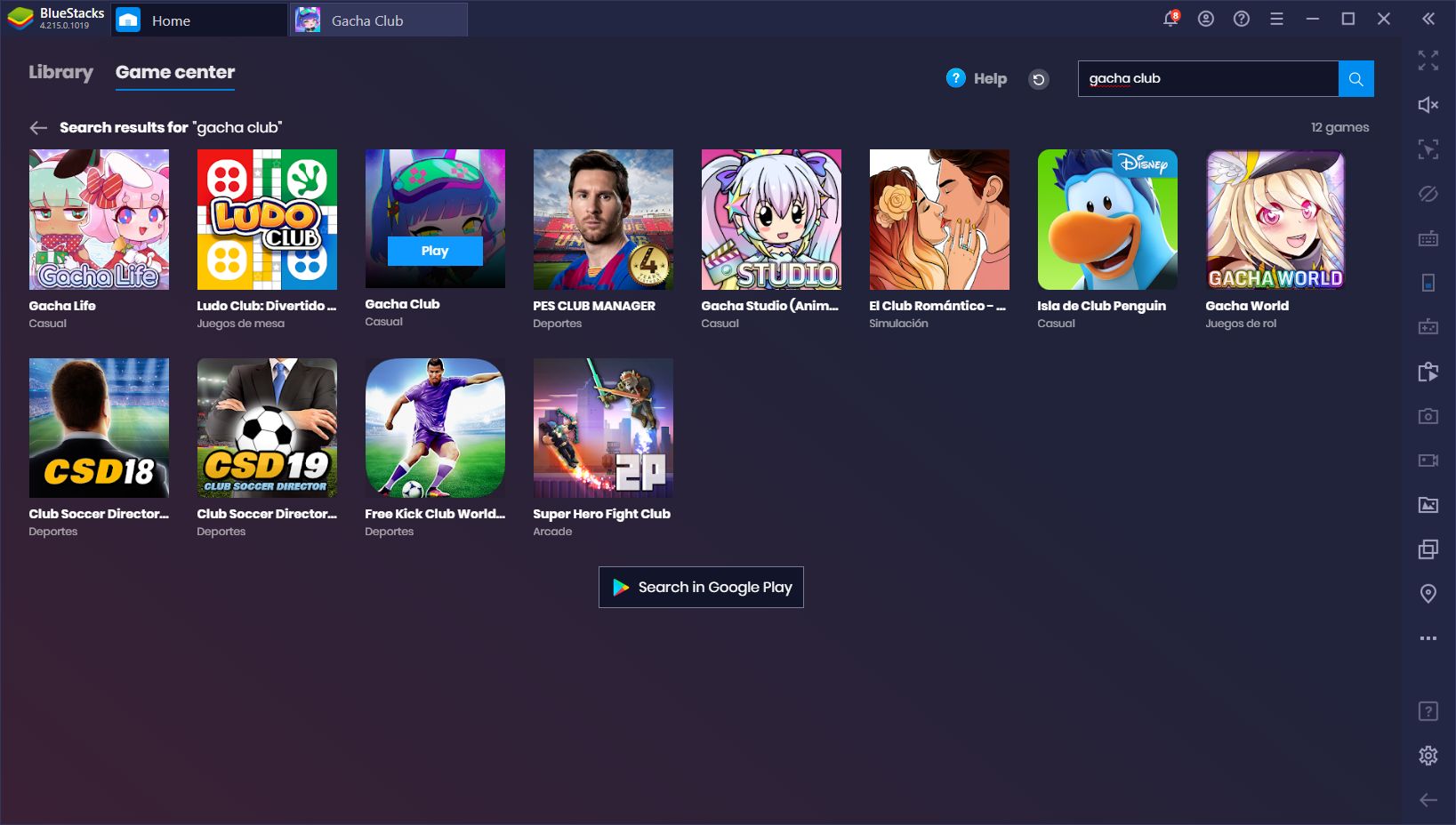Screen dimensions: 1456x825
Task: Open the media manager gallery icon
Action: [x=1428, y=505]
